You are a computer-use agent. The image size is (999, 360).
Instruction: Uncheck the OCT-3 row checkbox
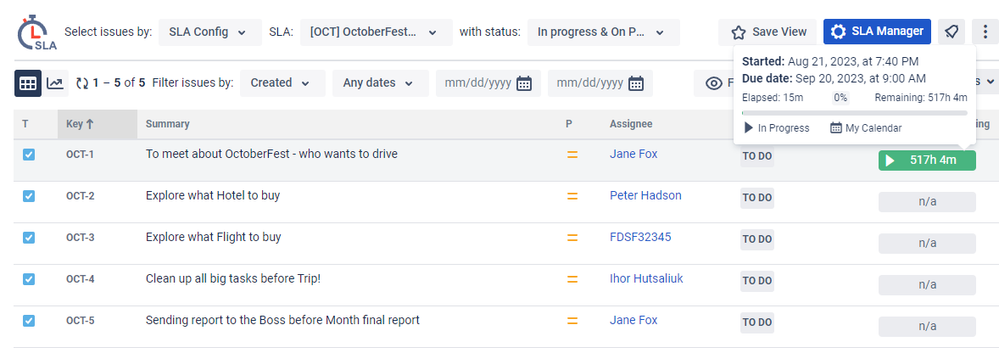click(29, 238)
